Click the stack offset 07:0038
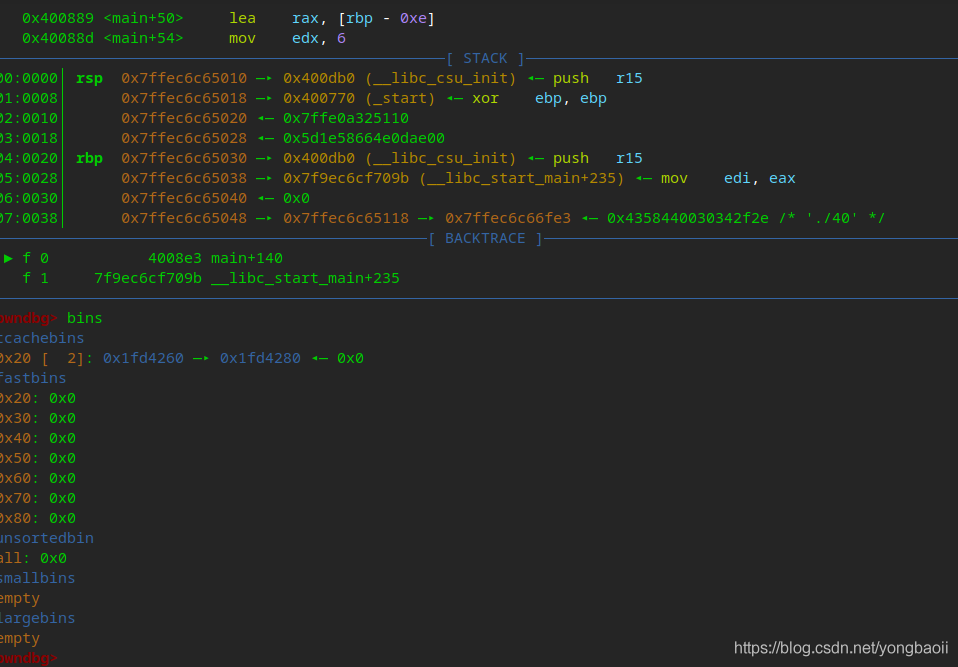958x667 pixels. (x=29, y=219)
